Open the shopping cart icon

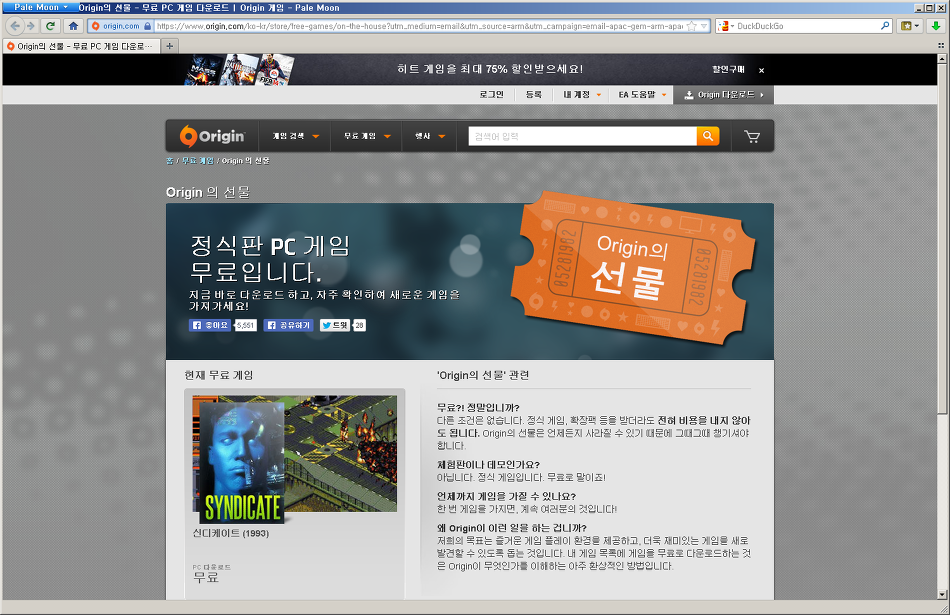pyautogui.click(x=752, y=136)
